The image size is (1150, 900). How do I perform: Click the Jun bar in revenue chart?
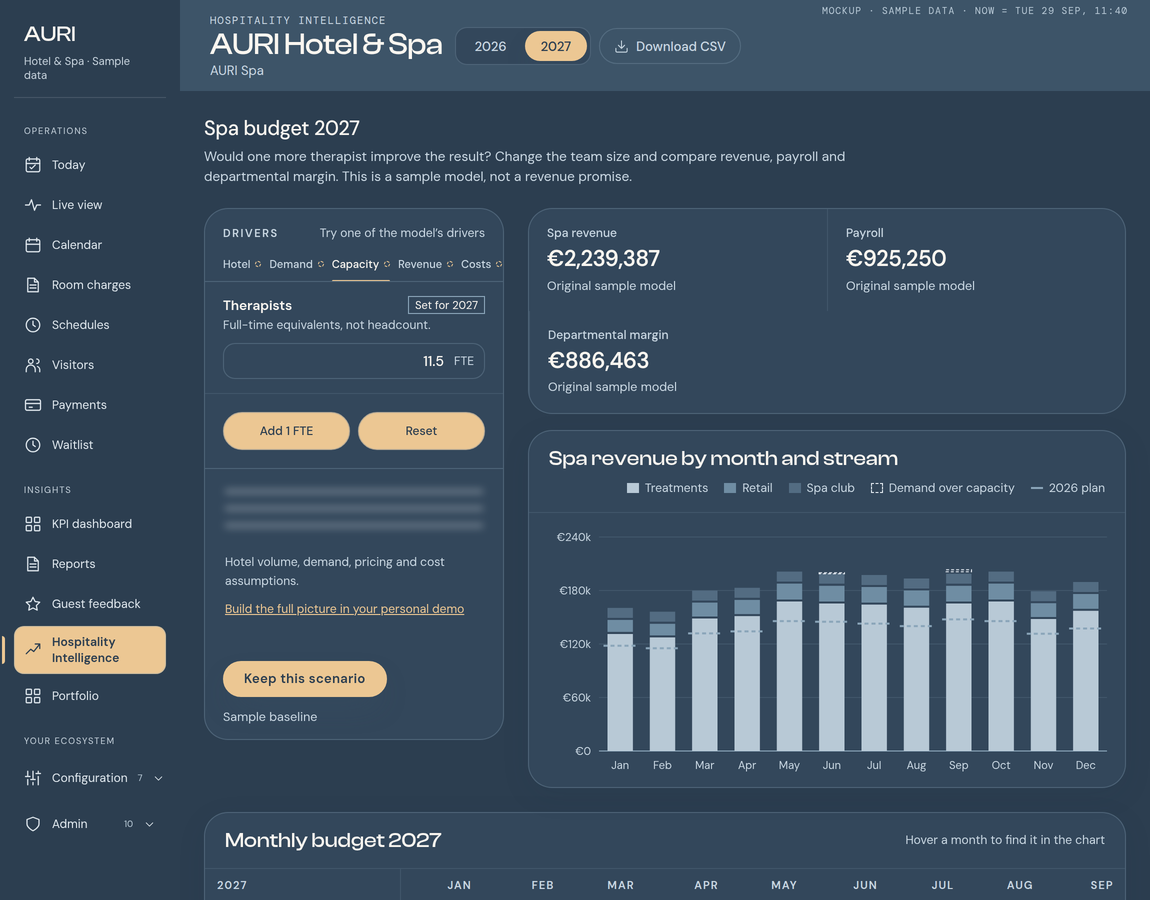click(x=832, y=661)
